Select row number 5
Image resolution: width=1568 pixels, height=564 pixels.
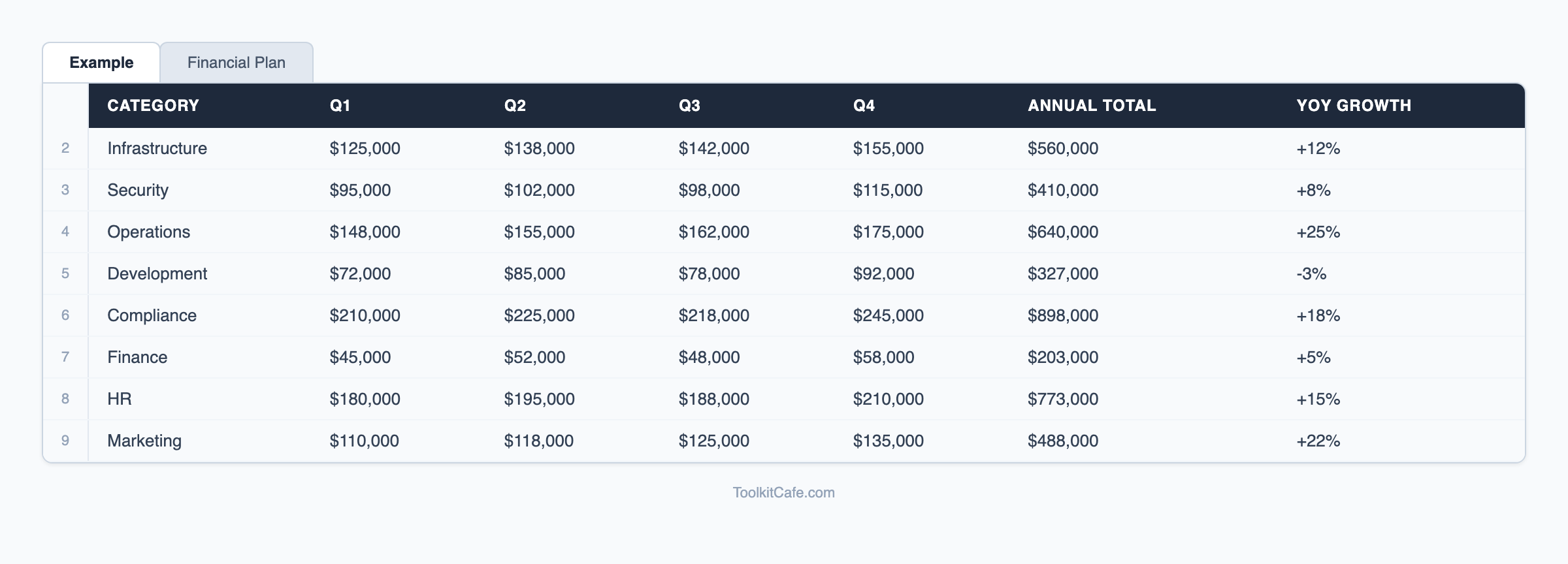65,274
